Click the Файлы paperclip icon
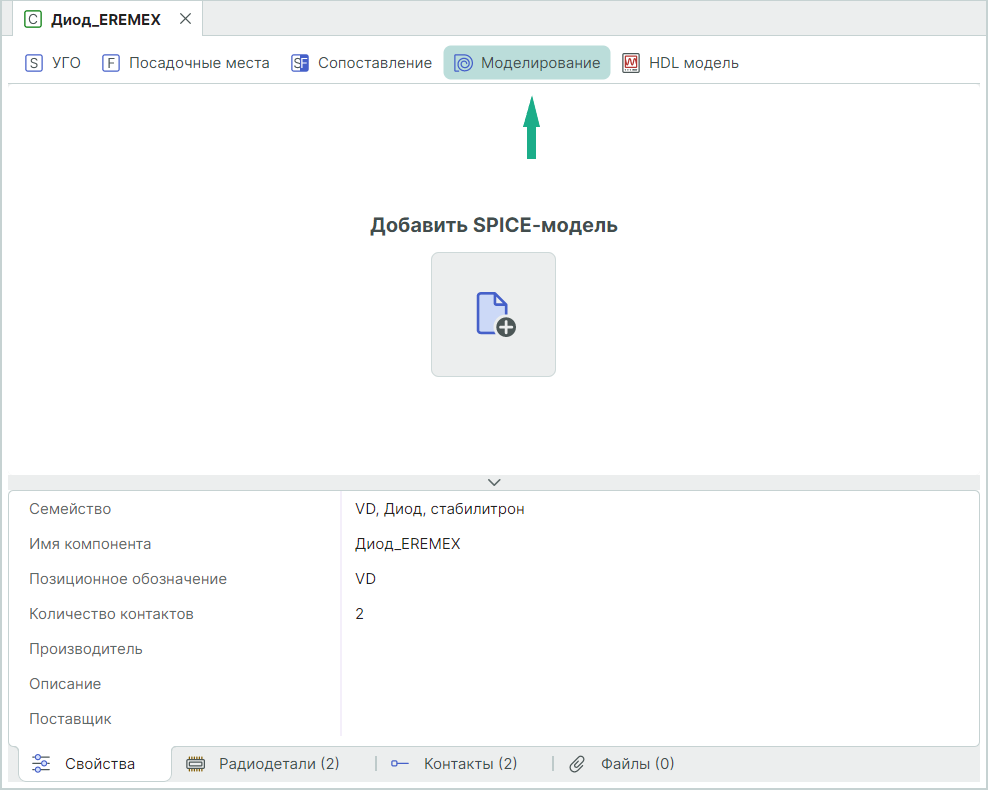This screenshot has width=988, height=790. point(577,764)
